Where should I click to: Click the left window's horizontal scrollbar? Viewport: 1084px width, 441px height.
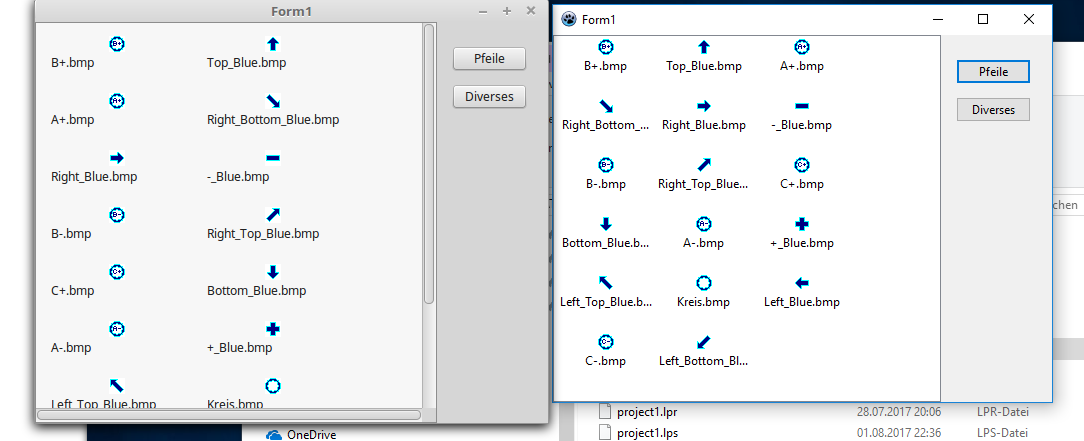(x=228, y=414)
